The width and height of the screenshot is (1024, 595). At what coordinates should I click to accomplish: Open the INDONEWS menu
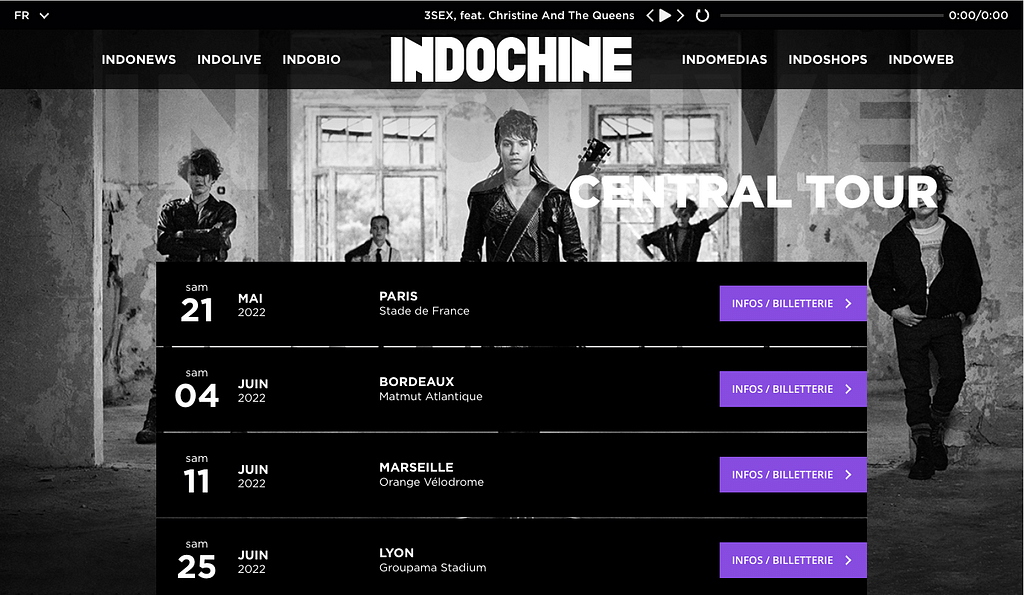click(x=139, y=59)
